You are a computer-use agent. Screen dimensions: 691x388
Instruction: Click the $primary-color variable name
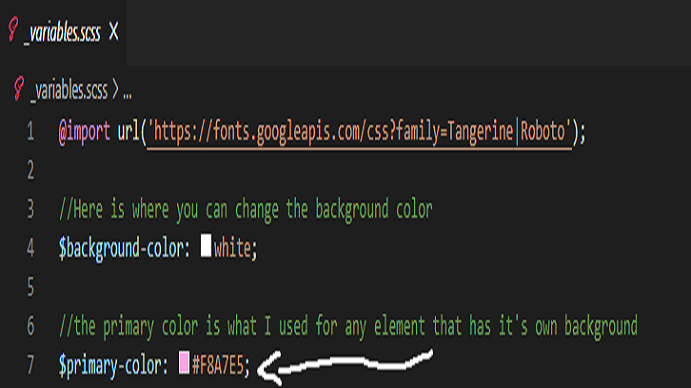coord(110,366)
